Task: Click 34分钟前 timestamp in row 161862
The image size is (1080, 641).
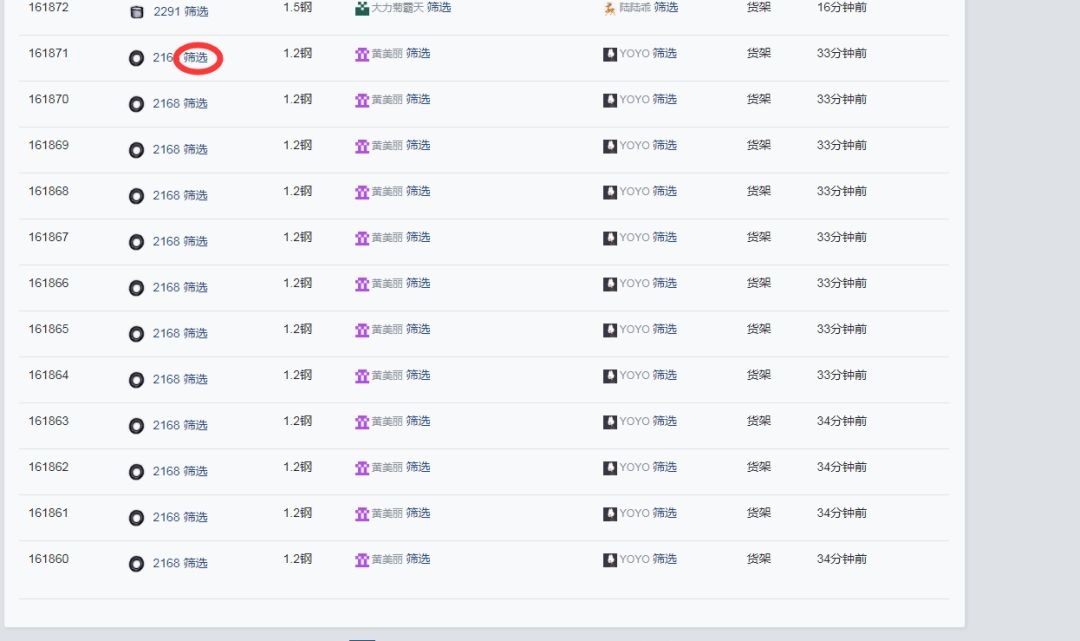Action: click(x=842, y=467)
